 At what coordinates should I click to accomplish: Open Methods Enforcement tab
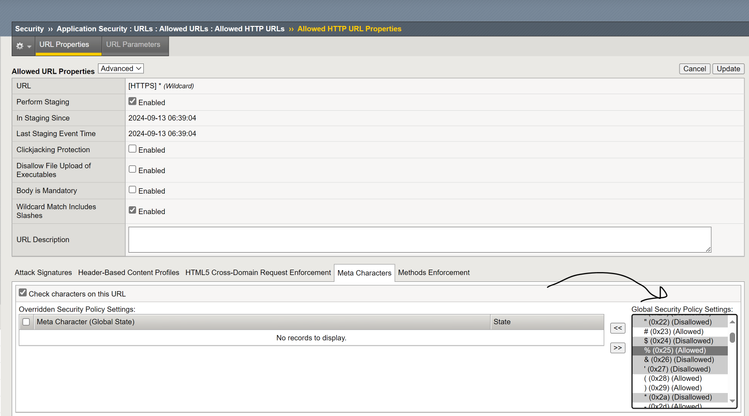(434, 273)
